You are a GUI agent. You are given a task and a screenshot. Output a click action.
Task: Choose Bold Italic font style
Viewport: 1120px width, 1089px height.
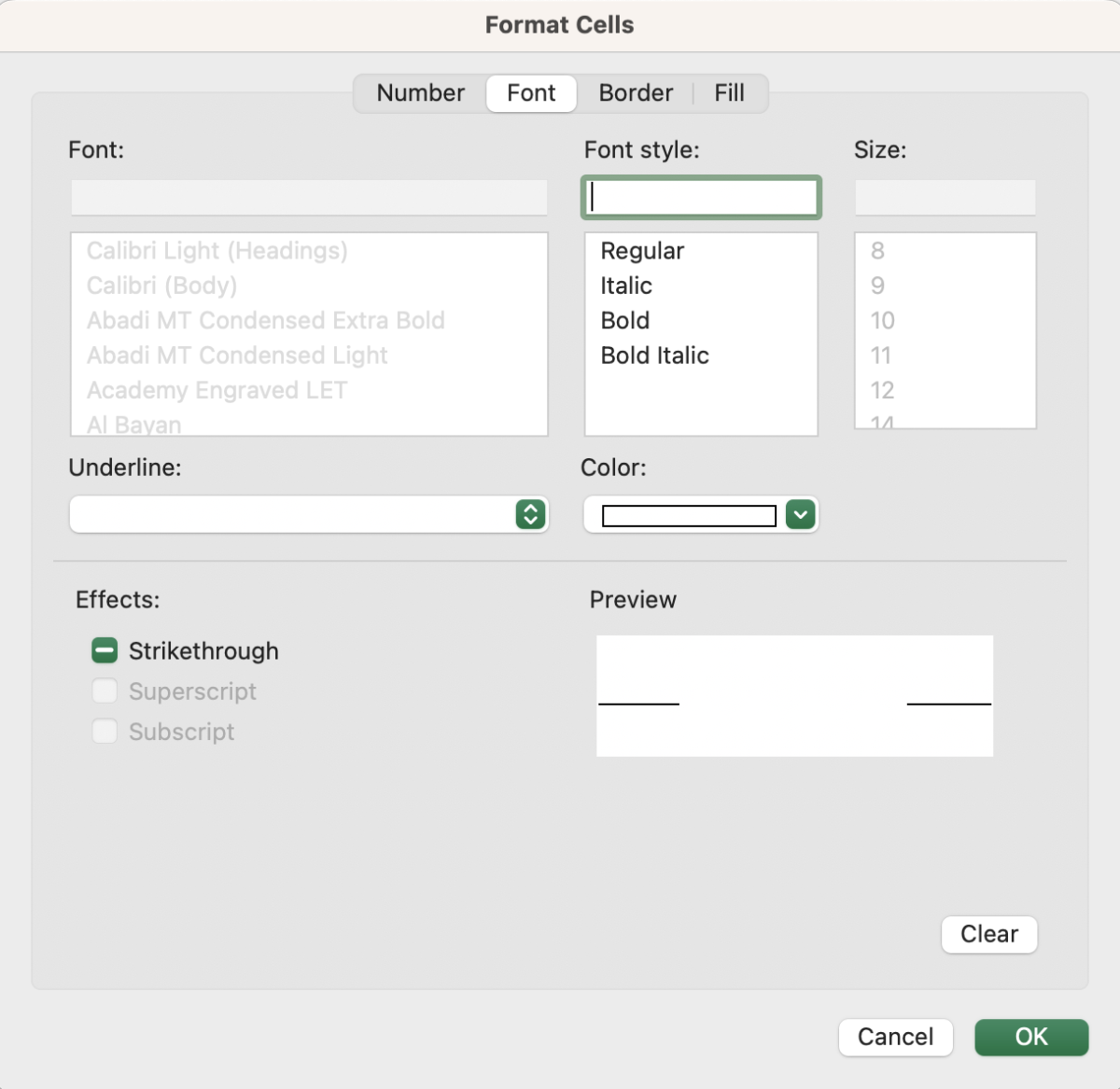654,356
